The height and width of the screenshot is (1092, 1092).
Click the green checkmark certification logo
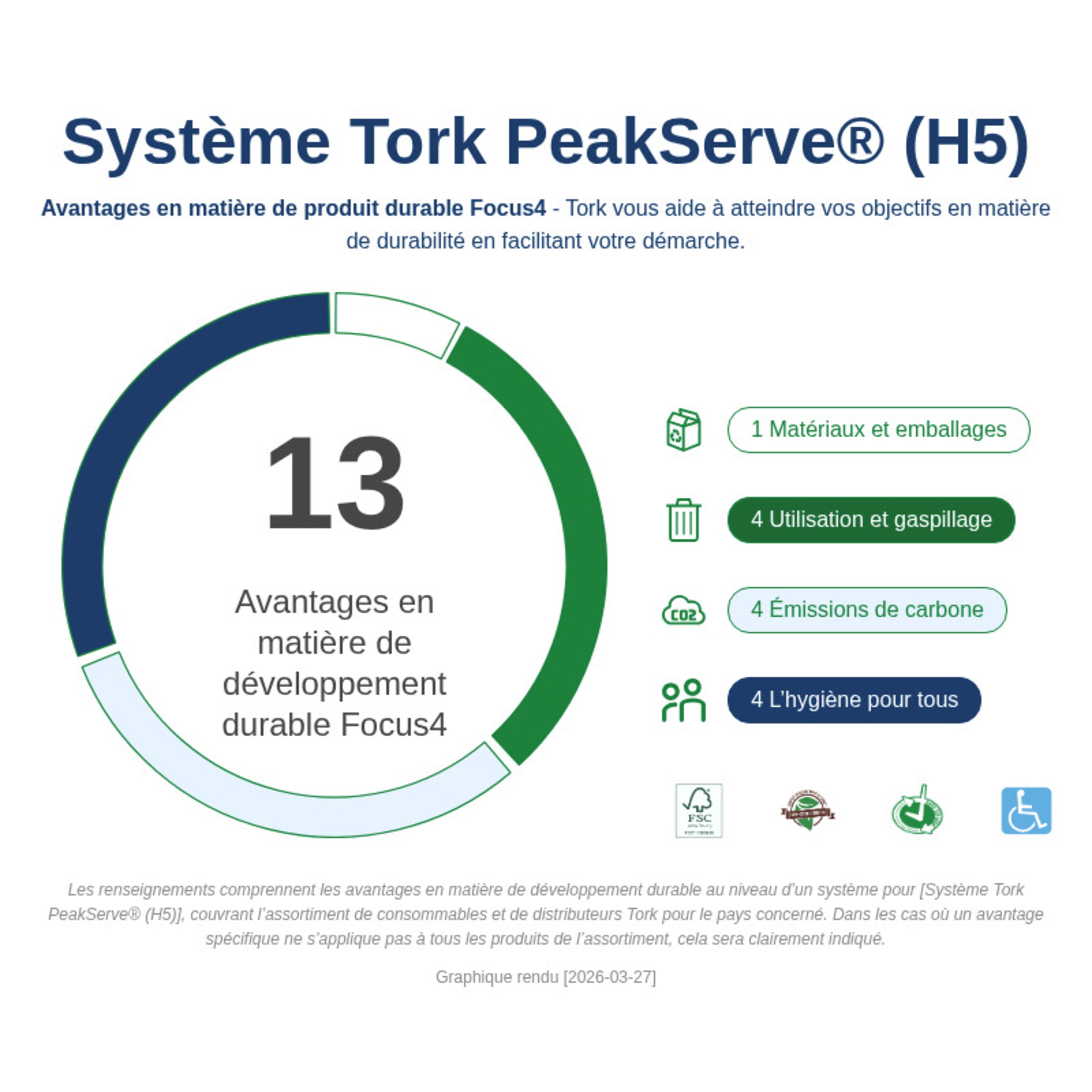tap(917, 810)
